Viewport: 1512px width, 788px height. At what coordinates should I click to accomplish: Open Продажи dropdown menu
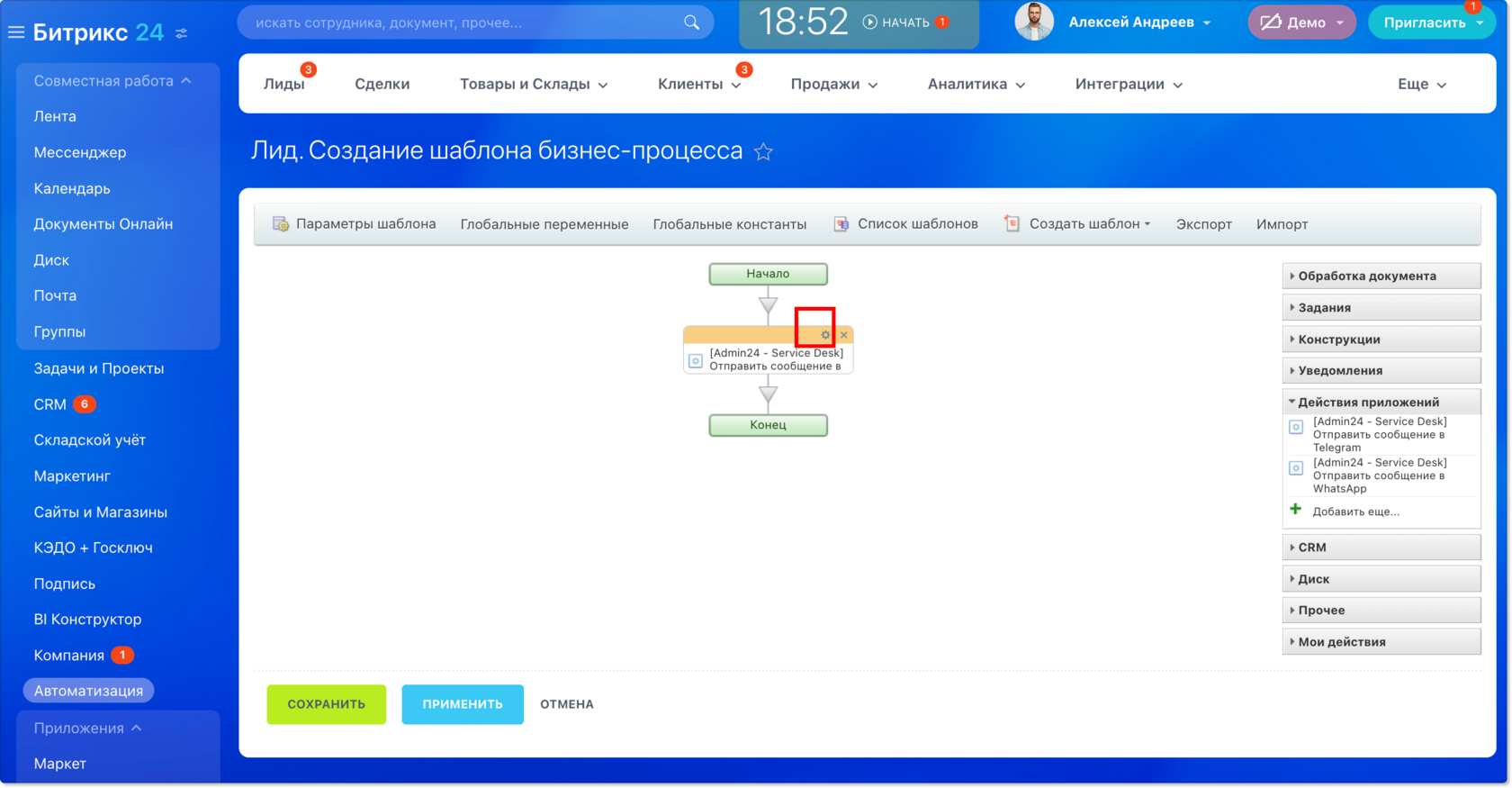pos(834,85)
